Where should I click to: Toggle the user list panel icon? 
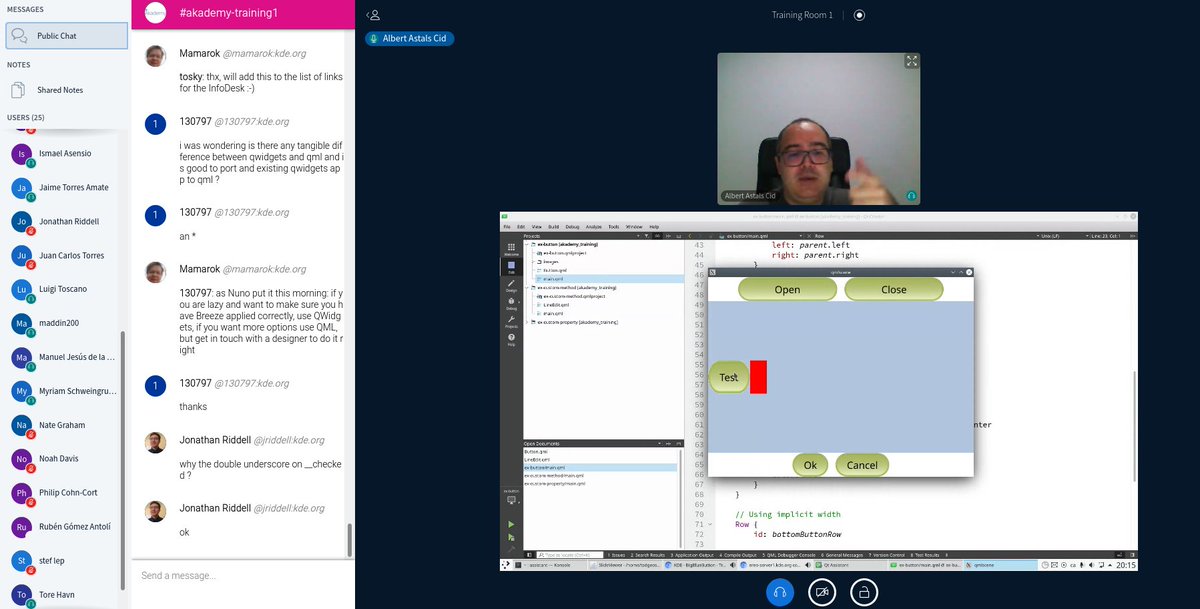pos(373,15)
